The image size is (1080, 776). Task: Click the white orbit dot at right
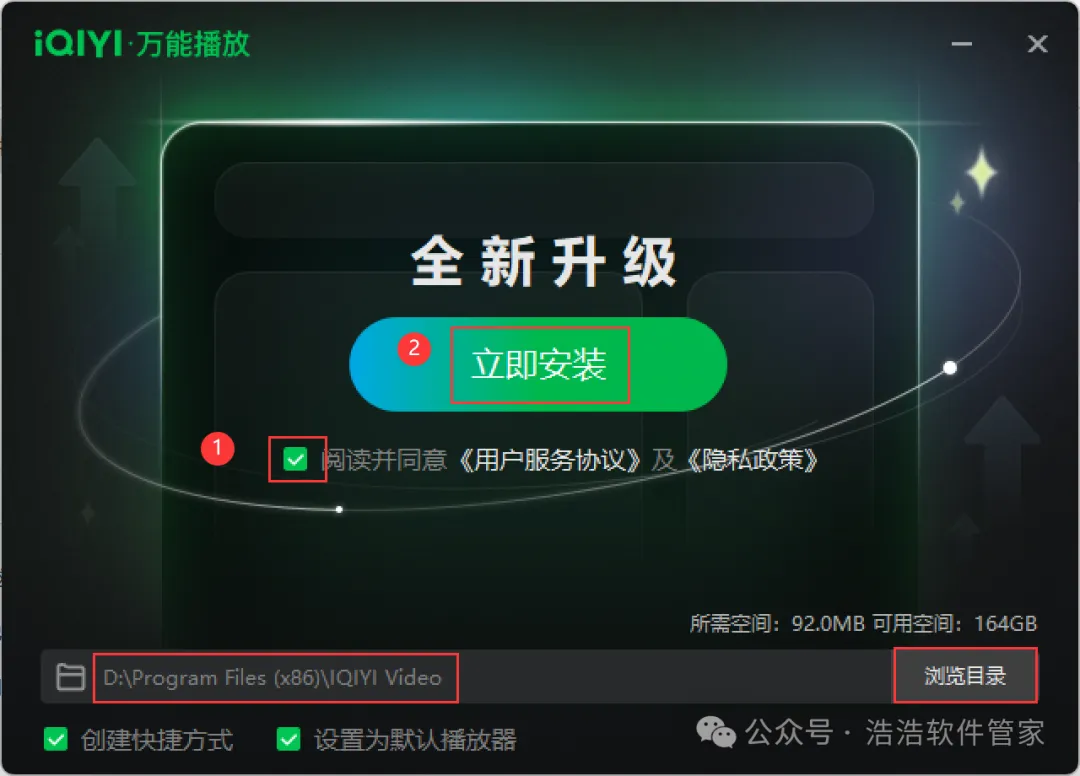[x=950, y=368]
